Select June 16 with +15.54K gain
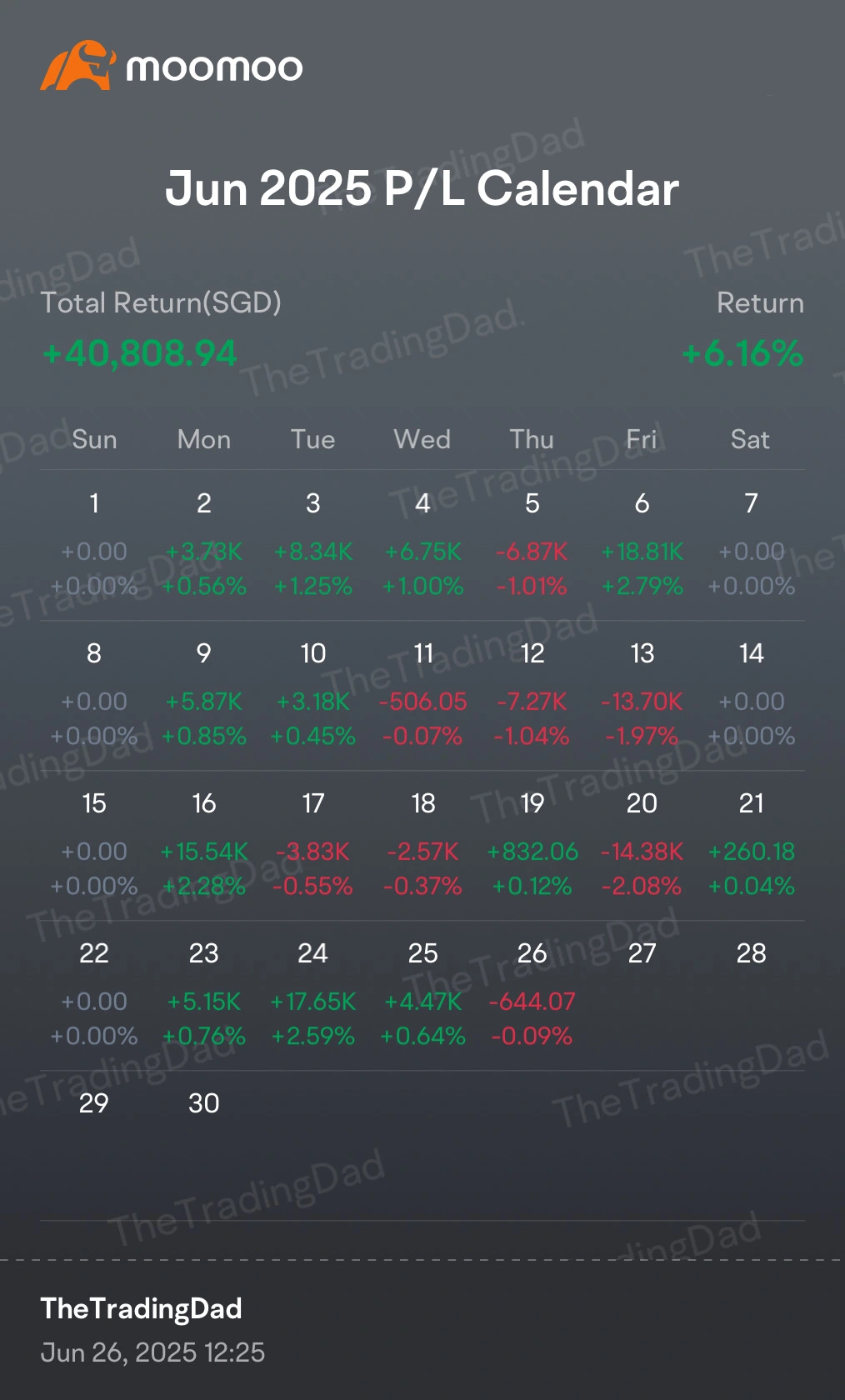Image resolution: width=845 pixels, height=1400 pixels. (x=204, y=845)
